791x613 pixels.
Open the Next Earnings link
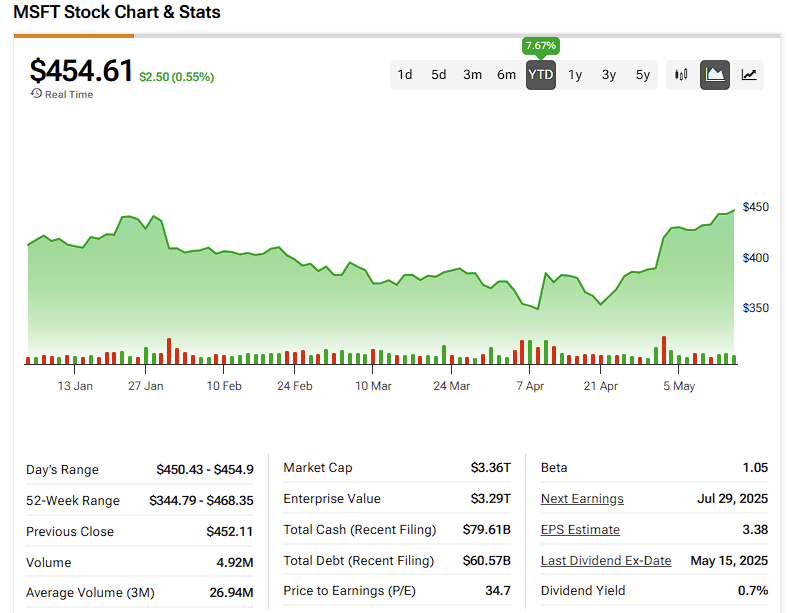click(582, 498)
